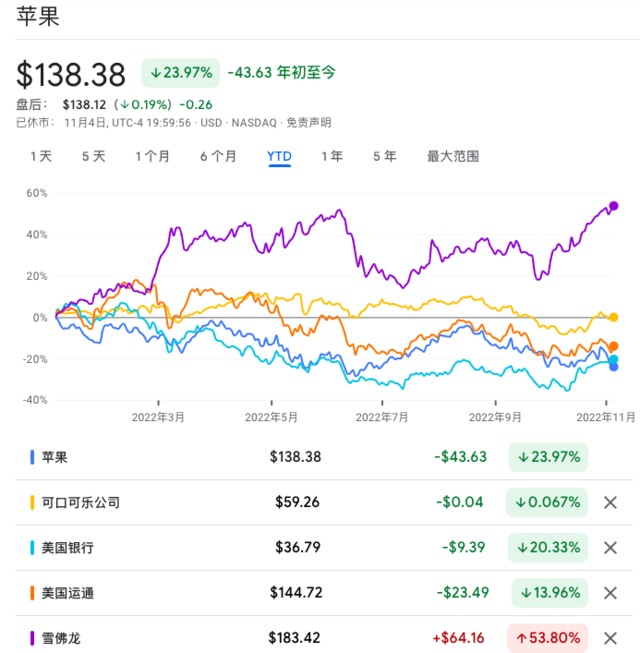This screenshot has width=640, height=653.
Task: Remove 美国银行 from comparison
Action: 610,548
